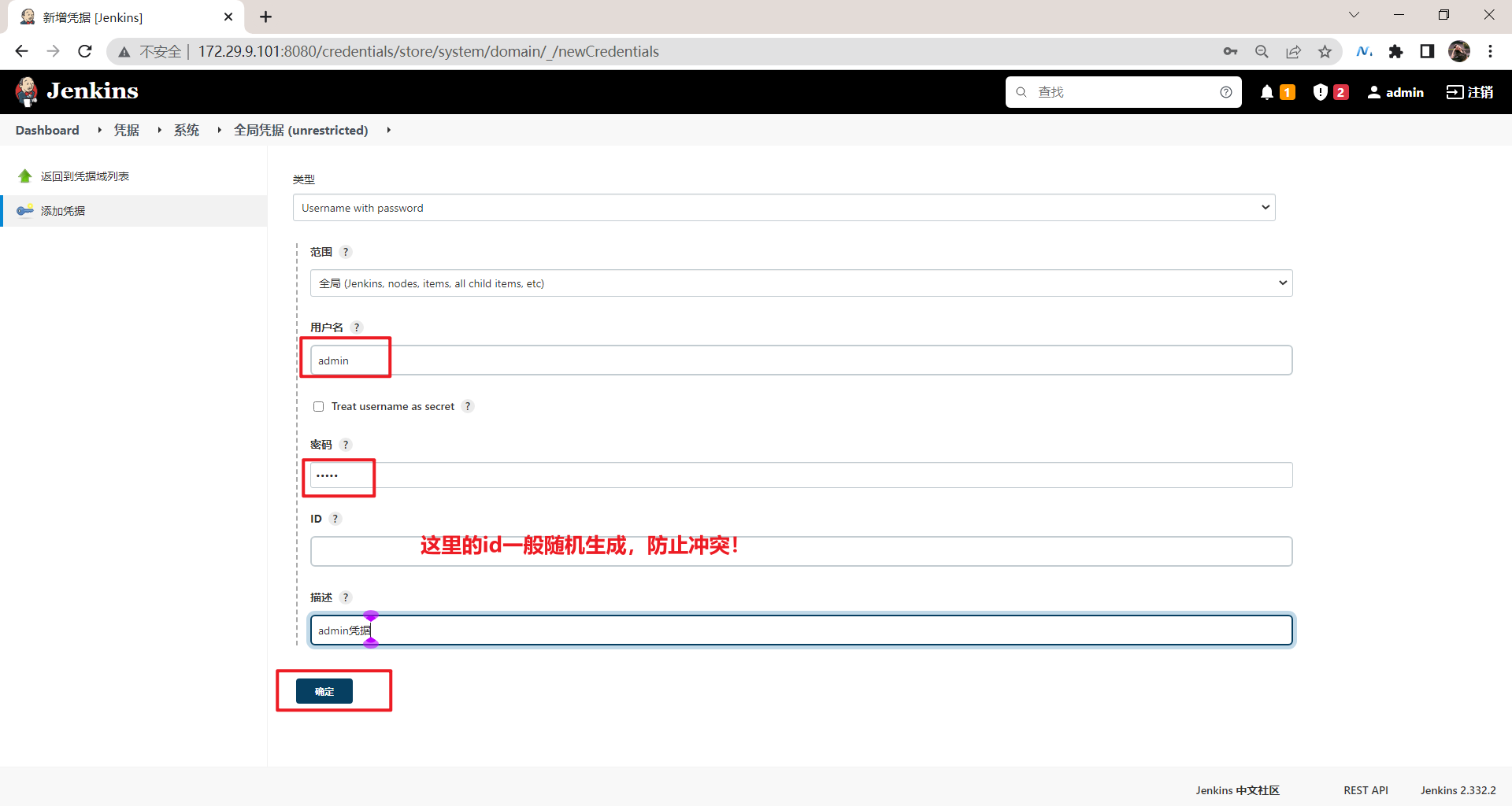Focus the ID input field

coord(801,552)
